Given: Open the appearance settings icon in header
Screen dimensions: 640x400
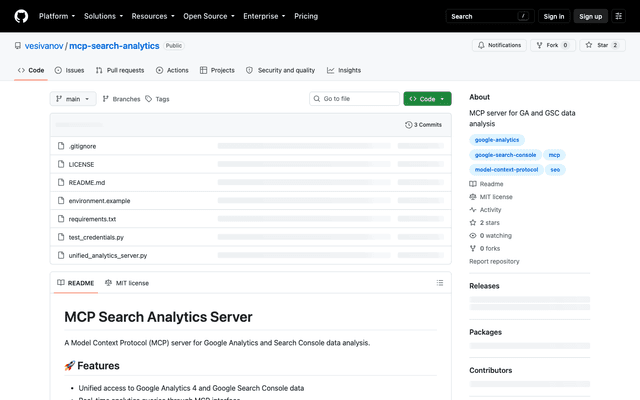Looking at the screenshot, I should tap(618, 16).
